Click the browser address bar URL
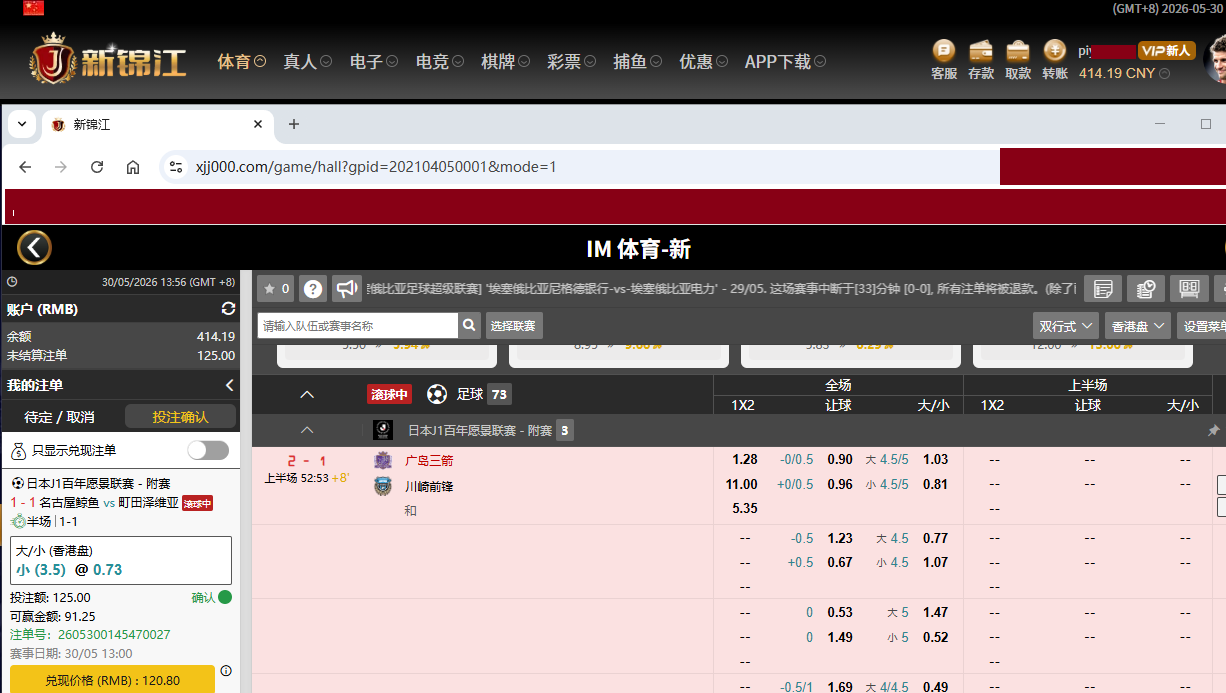Screen dimensions: 1226x693 coord(375,167)
